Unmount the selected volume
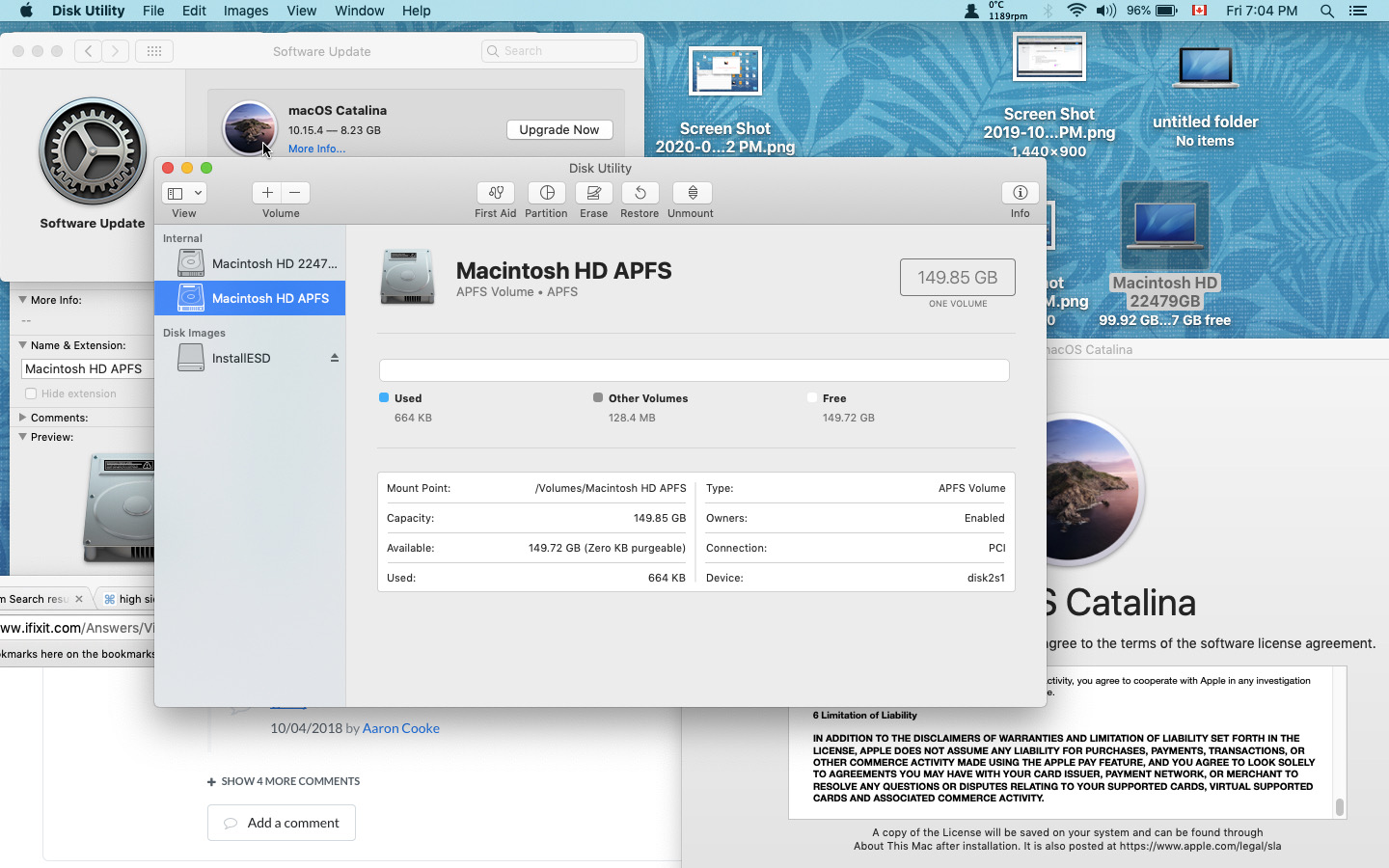The image size is (1389, 868). click(x=692, y=193)
